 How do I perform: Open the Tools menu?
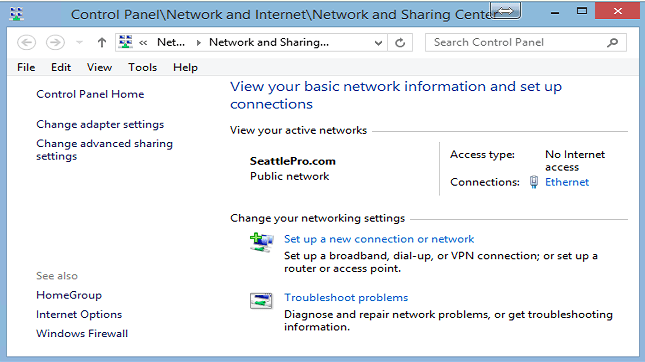142,67
